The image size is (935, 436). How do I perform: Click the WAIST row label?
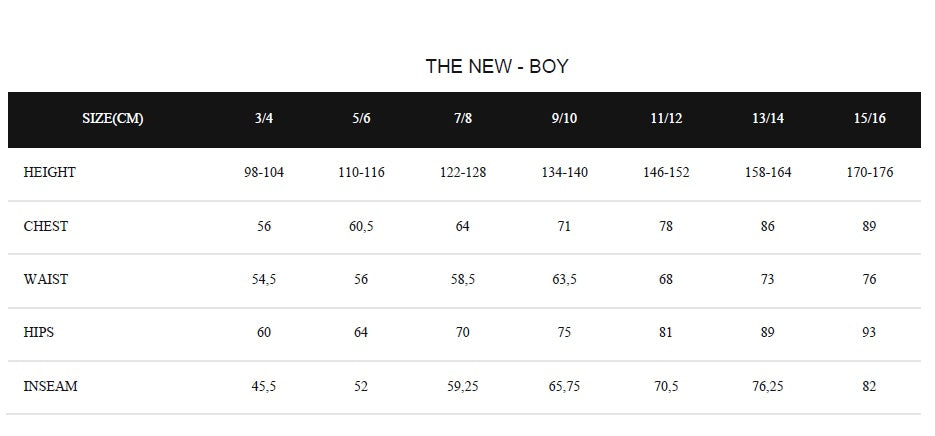pyautogui.click(x=46, y=280)
